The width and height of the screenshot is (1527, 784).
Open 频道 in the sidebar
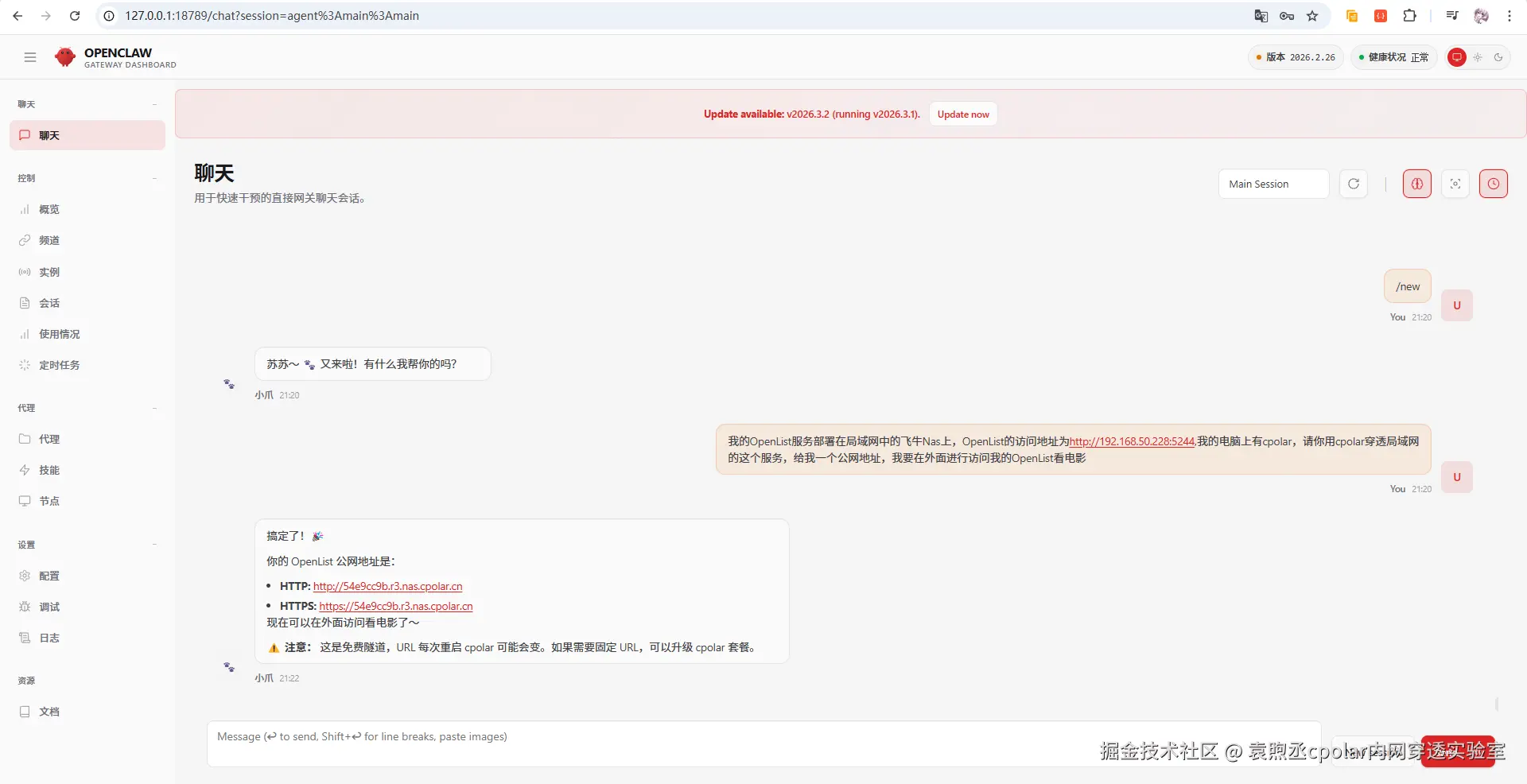(x=87, y=240)
